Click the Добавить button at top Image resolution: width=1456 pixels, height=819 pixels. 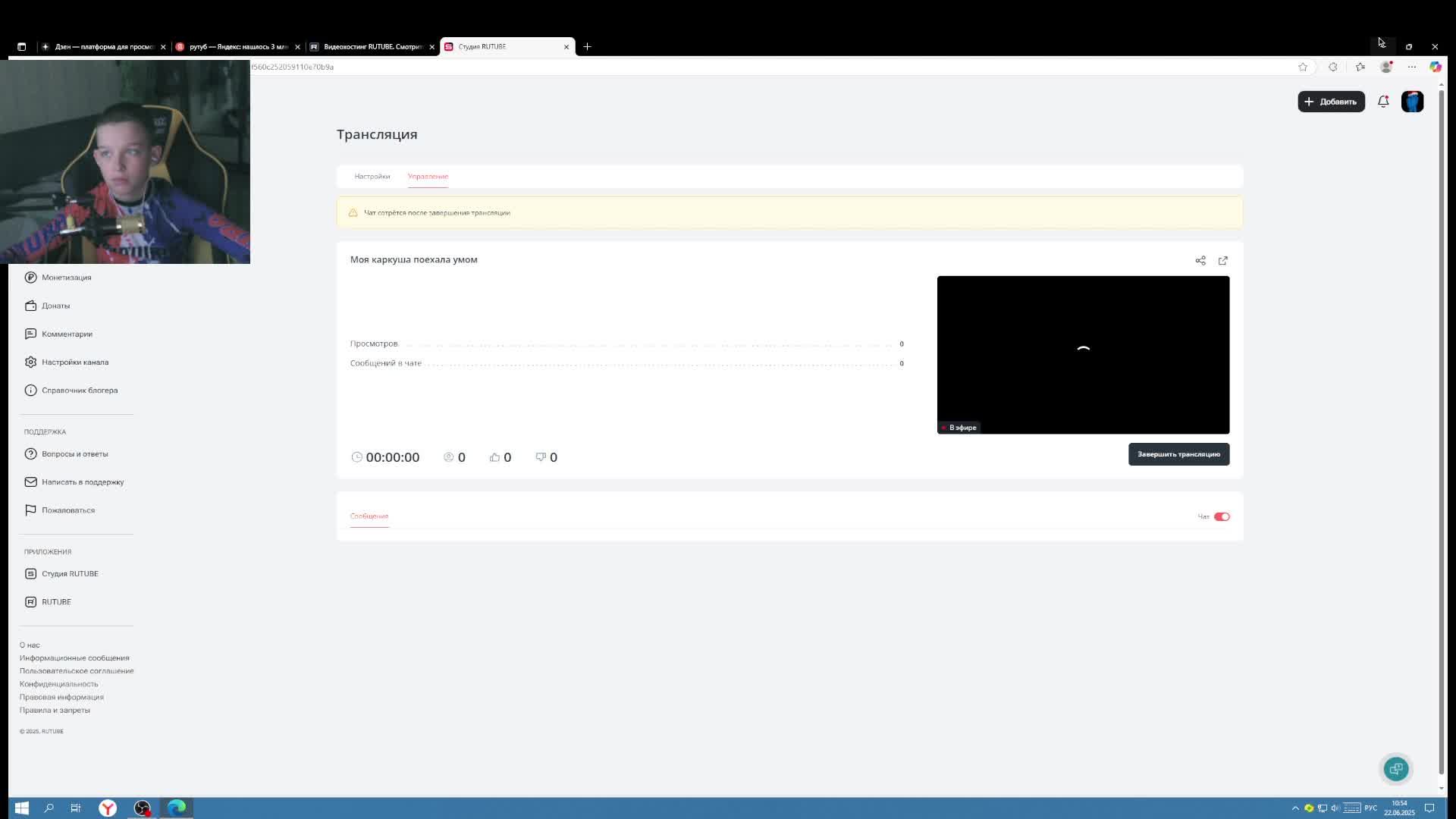pos(1330,101)
